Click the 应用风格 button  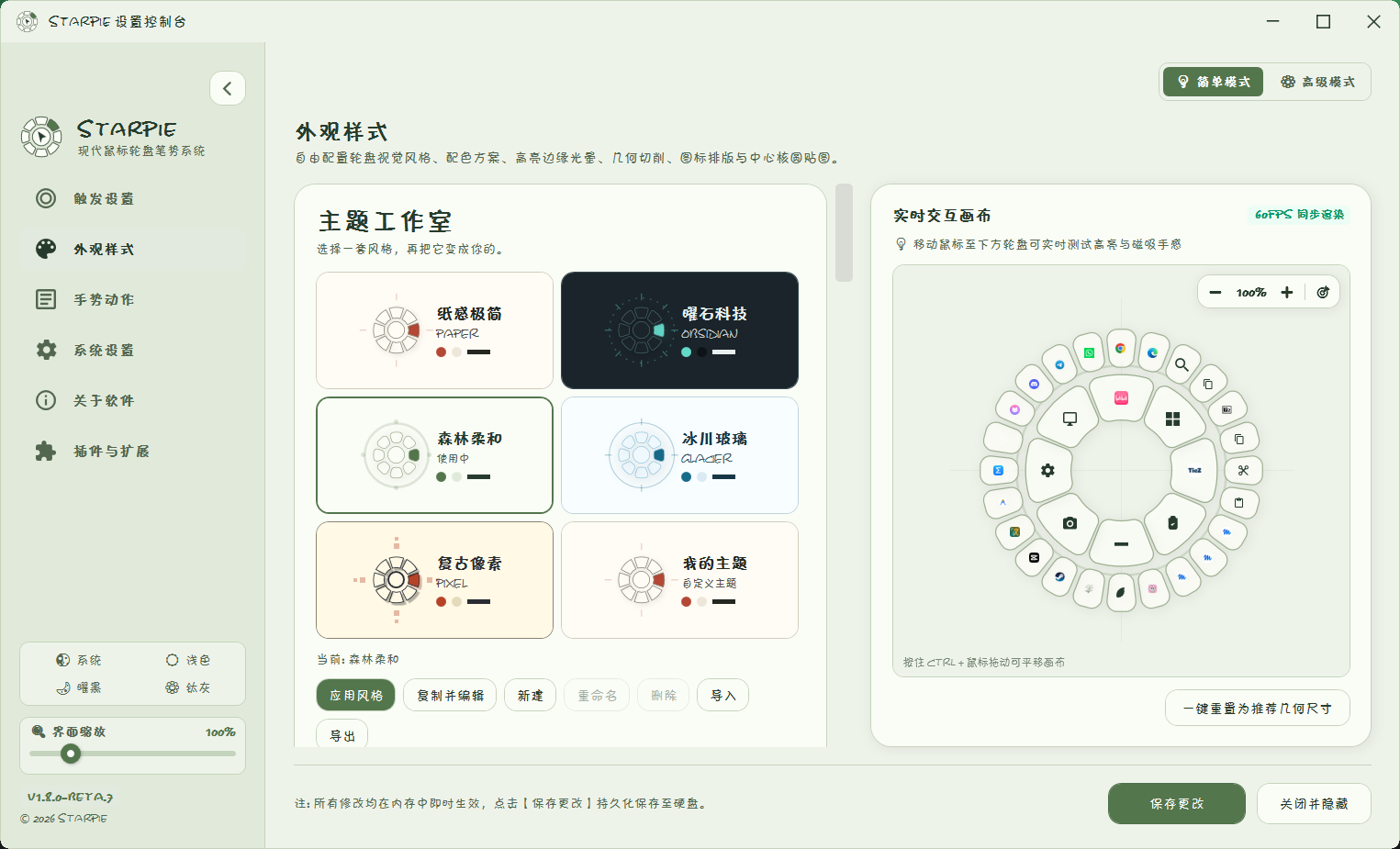356,695
